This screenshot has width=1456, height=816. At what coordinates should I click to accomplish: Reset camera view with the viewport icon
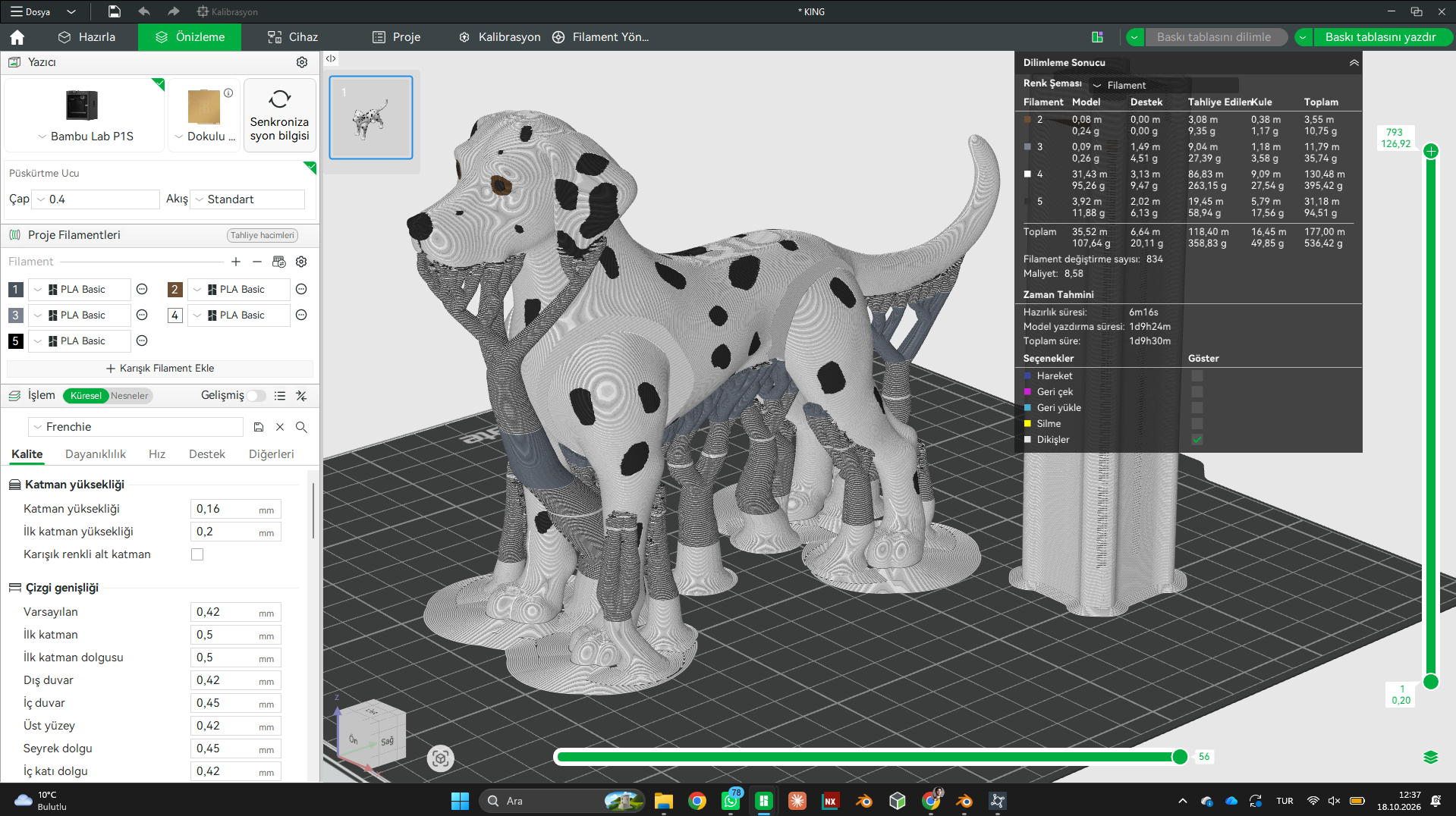[x=440, y=758]
